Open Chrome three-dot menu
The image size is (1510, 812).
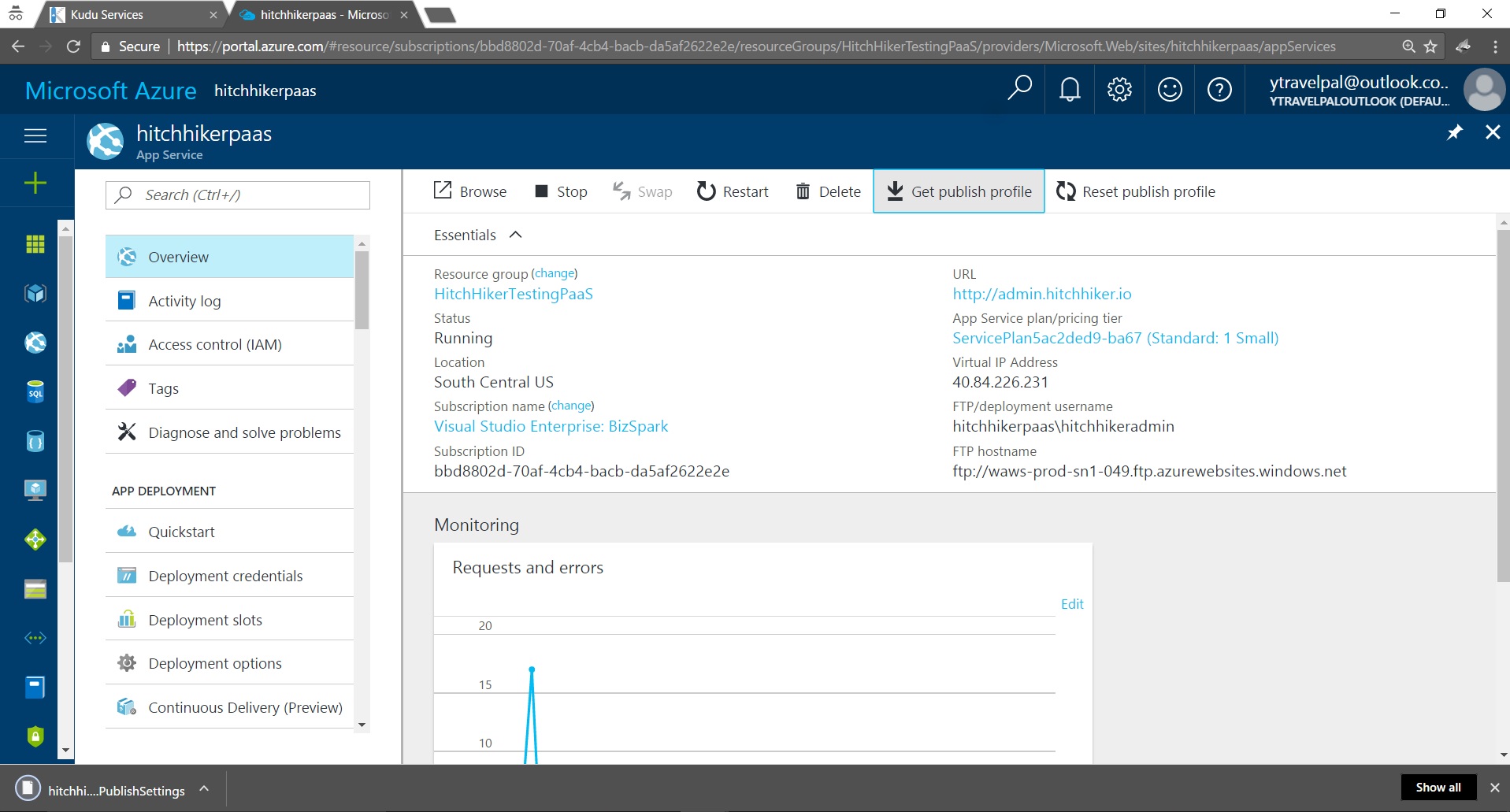[1495, 46]
